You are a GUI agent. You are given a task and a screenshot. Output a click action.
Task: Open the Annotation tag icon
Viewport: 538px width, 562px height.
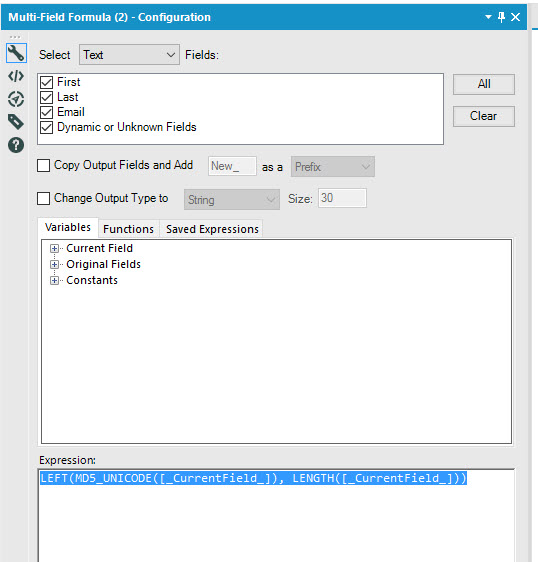pos(16,122)
